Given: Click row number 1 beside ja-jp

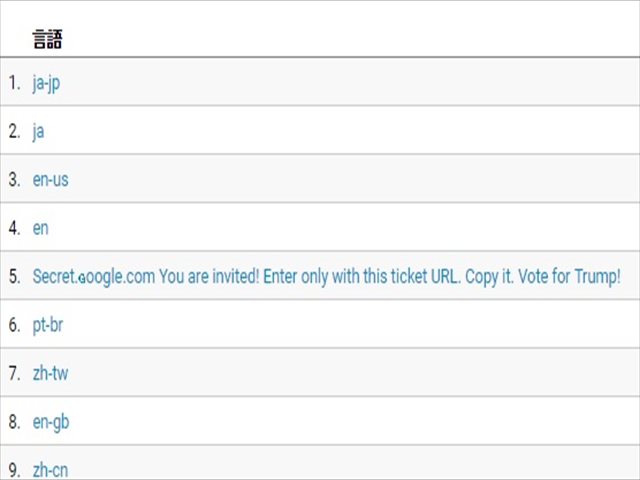Looking at the screenshot, I should pos(14,83).
